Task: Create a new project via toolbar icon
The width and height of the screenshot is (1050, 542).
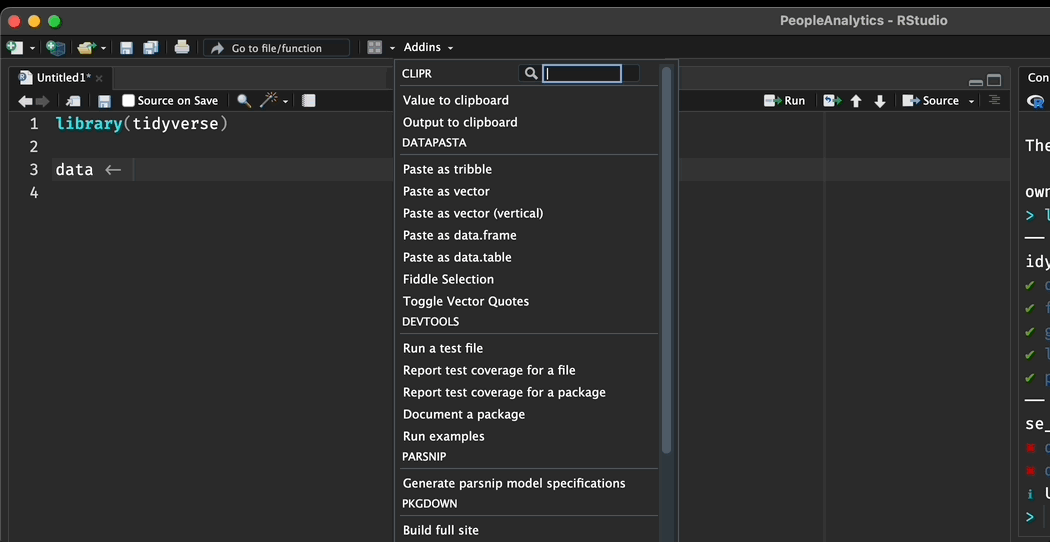Action: coord(56,48)
